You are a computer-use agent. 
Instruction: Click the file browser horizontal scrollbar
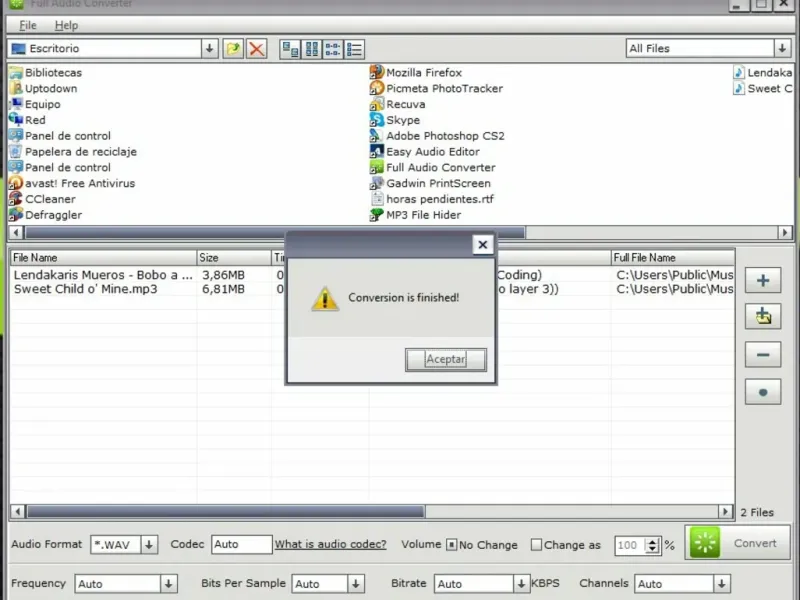coord(275,233)
